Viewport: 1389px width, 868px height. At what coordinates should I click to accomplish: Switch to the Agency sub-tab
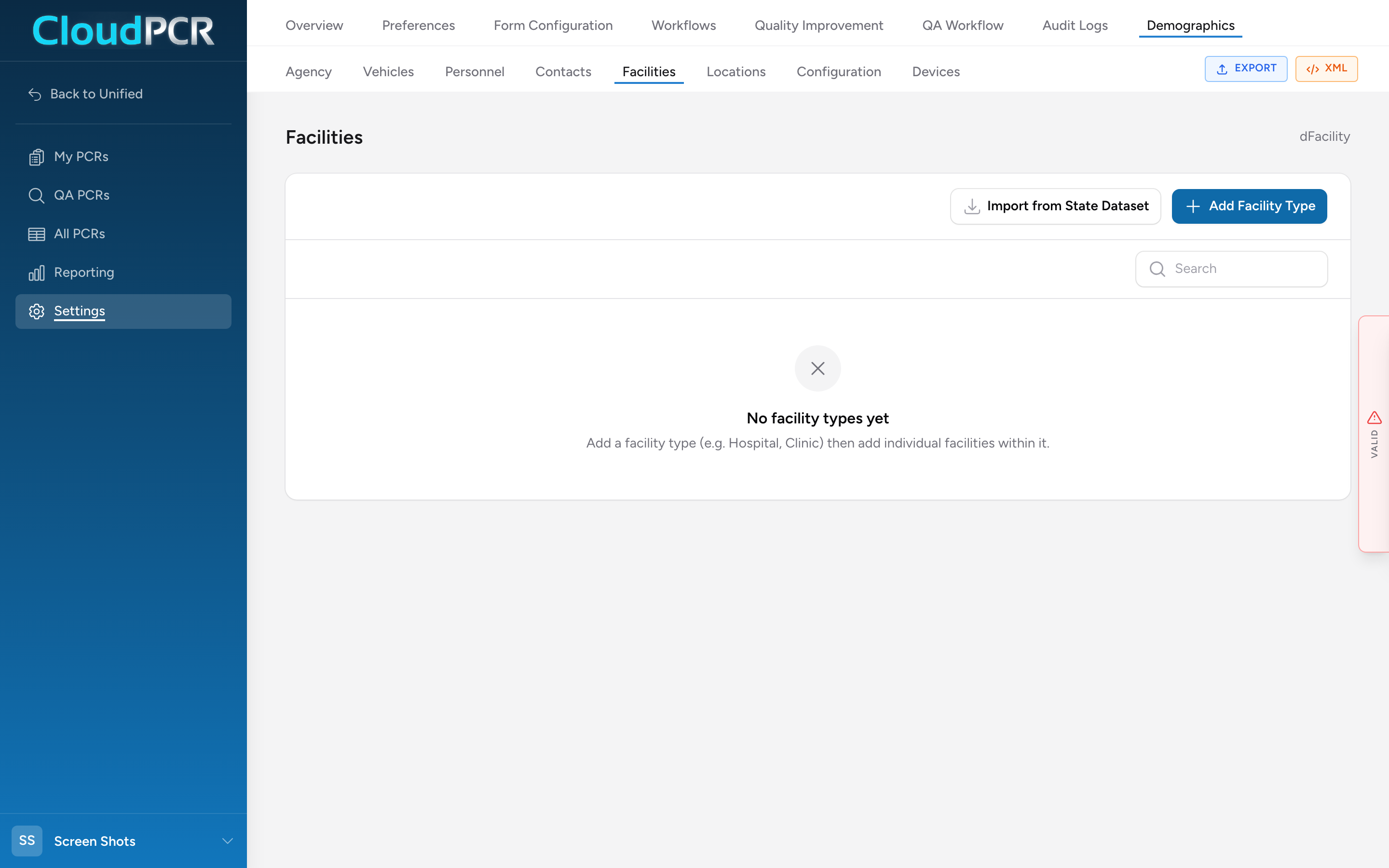[x=308, y=72]
